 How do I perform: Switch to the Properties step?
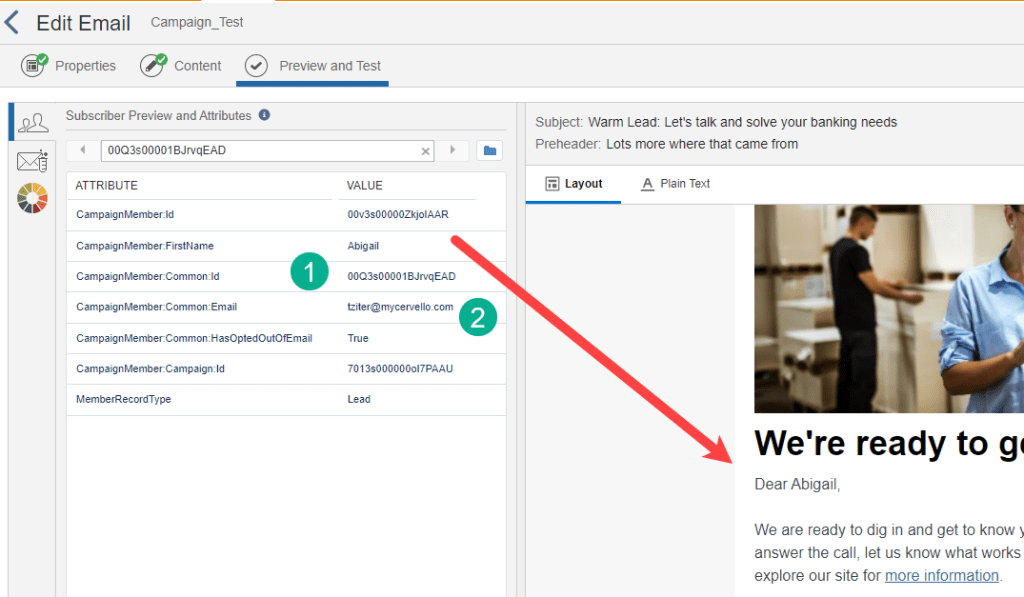(69, 66)
